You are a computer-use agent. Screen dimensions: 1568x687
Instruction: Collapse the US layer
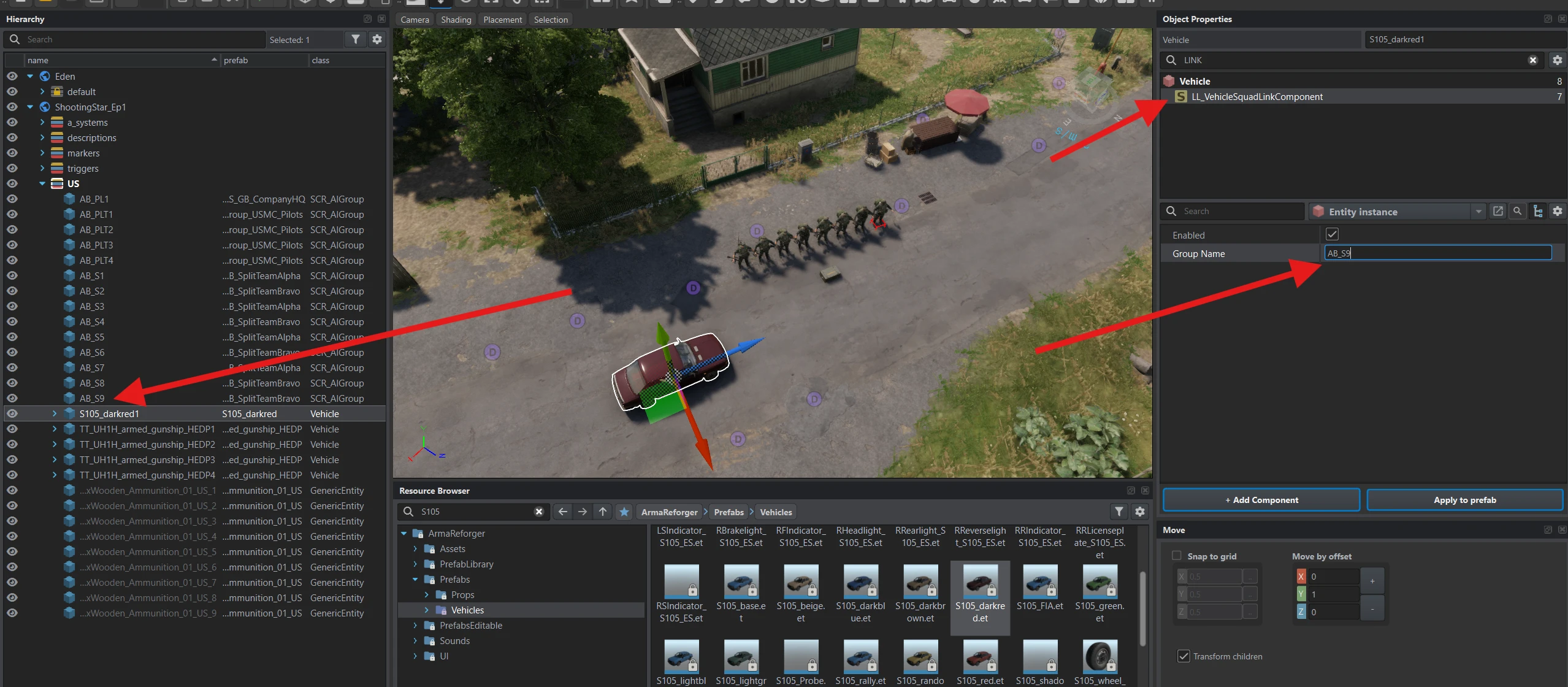tap(42, 183)
